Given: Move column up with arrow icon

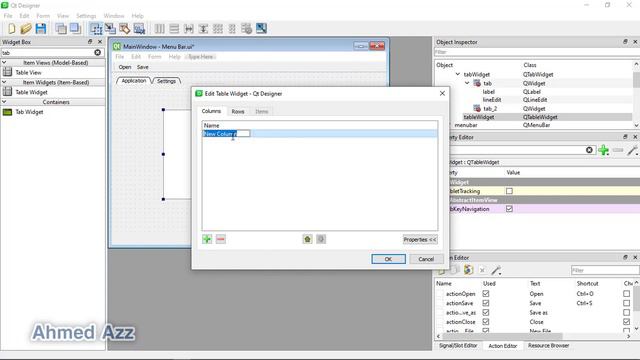Looking at the screenshot, I should 307,239.
